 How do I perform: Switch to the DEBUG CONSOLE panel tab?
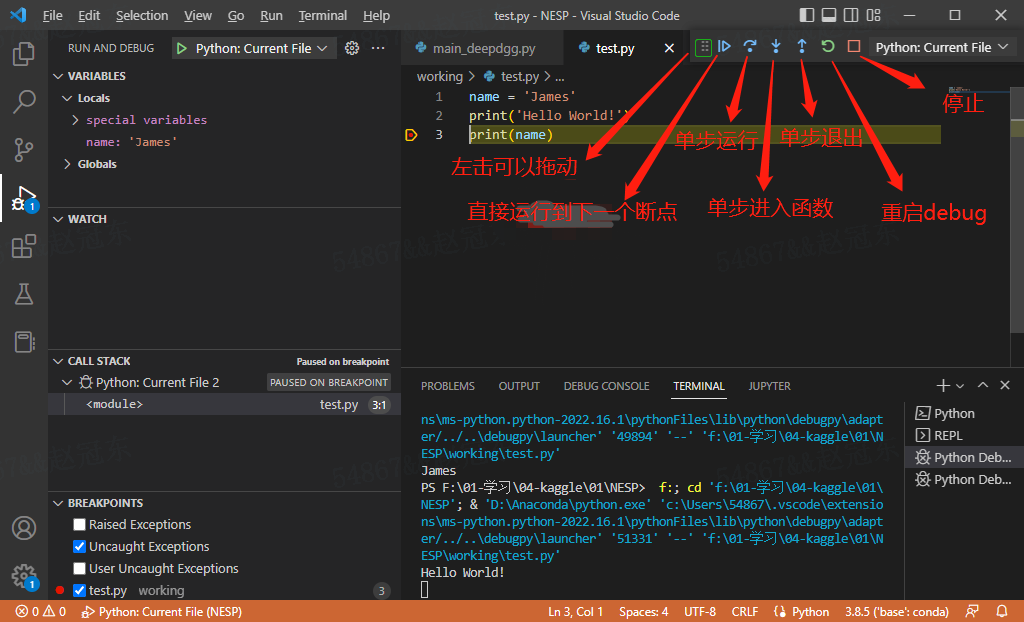(x=606, y=386)
